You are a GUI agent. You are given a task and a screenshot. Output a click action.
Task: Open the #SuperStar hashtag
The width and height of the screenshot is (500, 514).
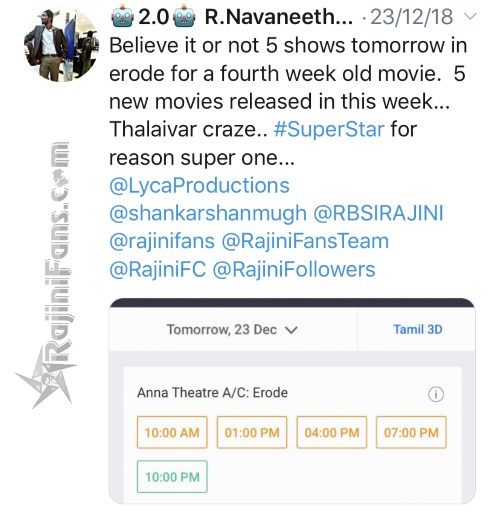329,129
